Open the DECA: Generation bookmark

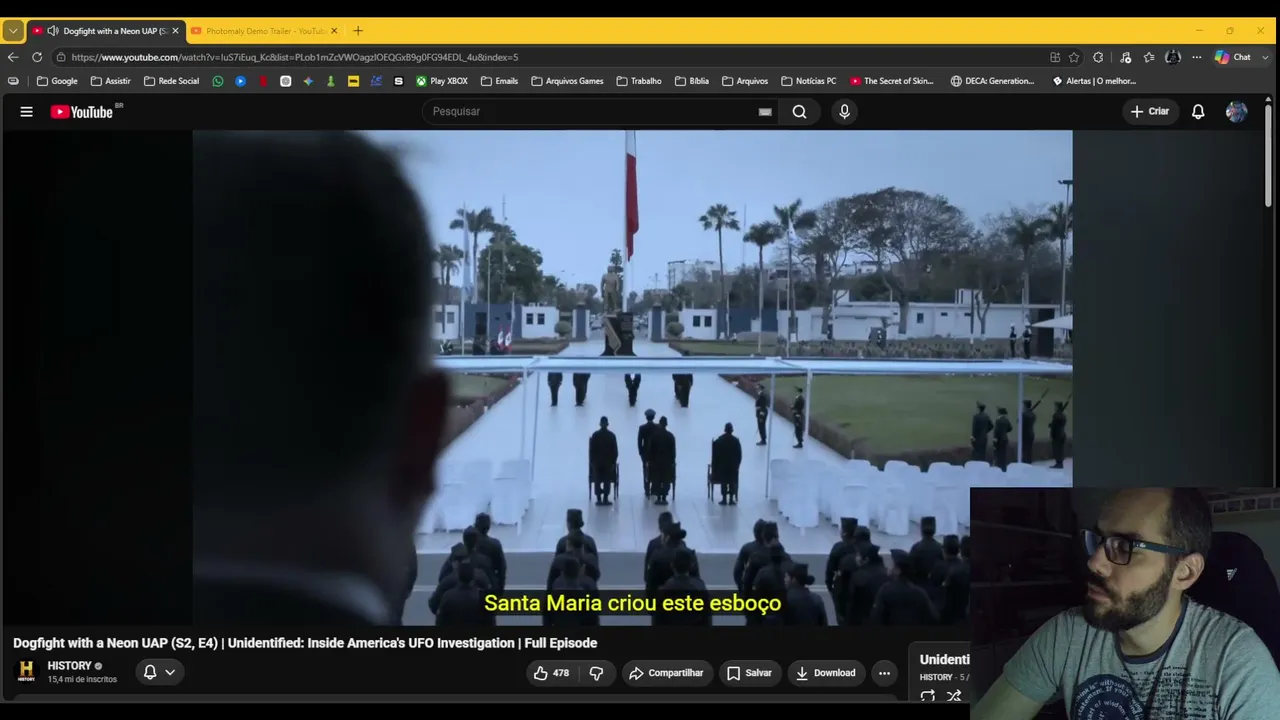coord(993,81)
